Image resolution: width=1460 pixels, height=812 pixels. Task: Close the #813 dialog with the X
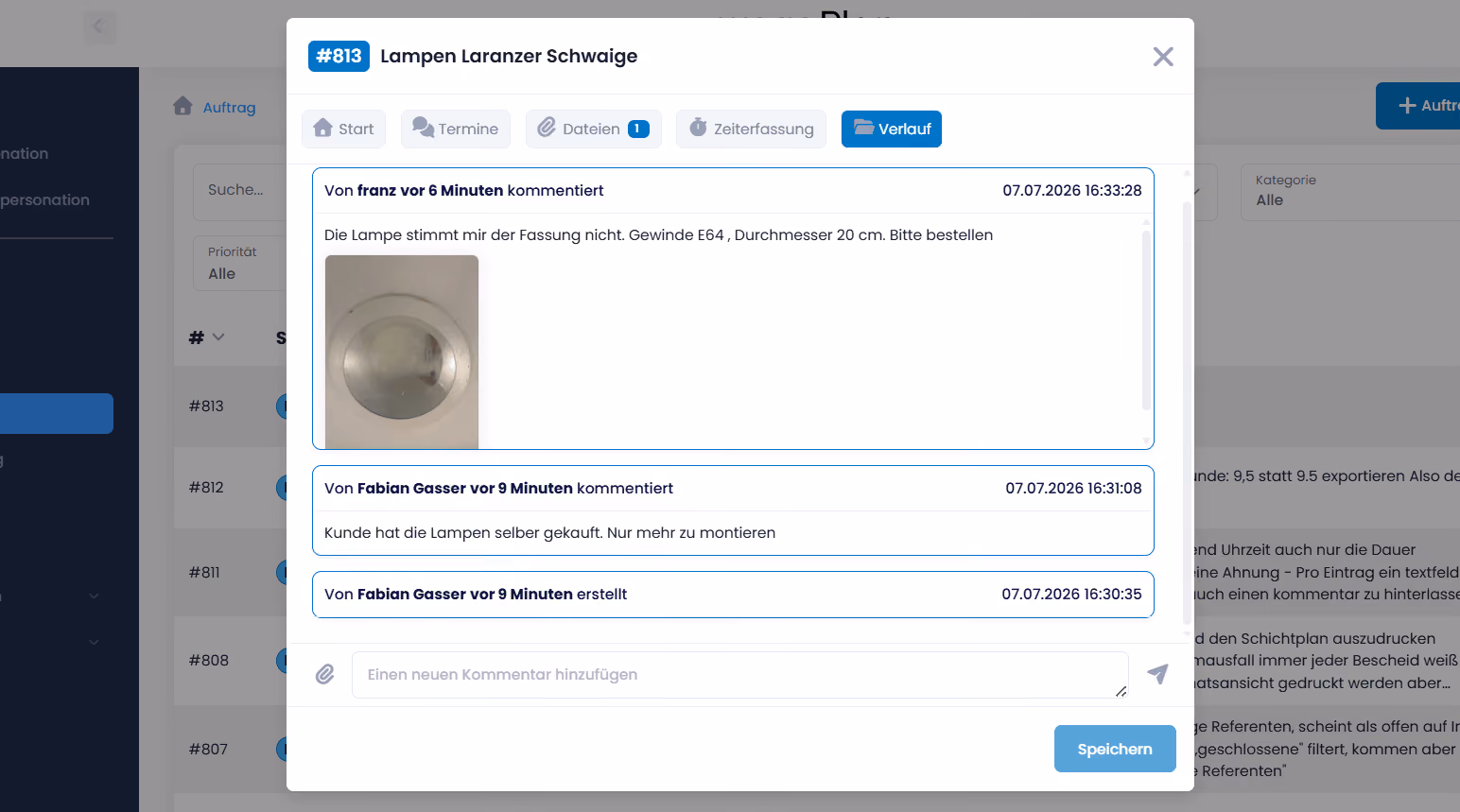click(1163, 57)
